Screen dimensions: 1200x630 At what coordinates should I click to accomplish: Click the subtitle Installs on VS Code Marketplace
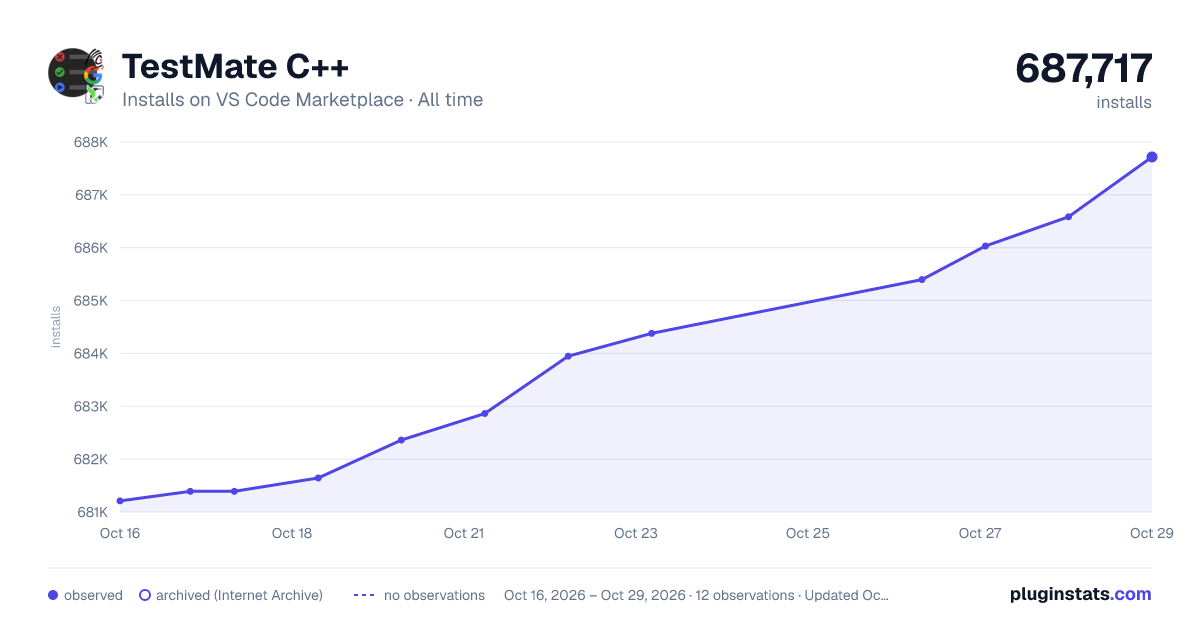pos(263,100)
